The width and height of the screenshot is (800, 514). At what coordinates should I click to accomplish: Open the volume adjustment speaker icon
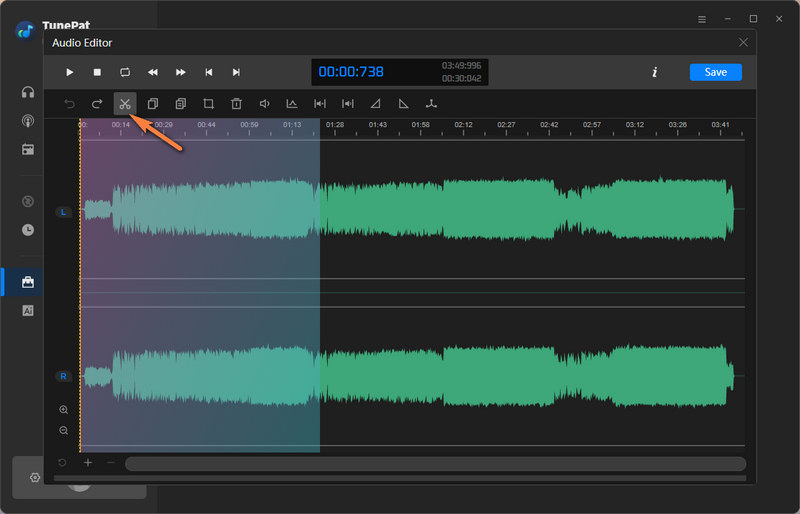(265, 103)
